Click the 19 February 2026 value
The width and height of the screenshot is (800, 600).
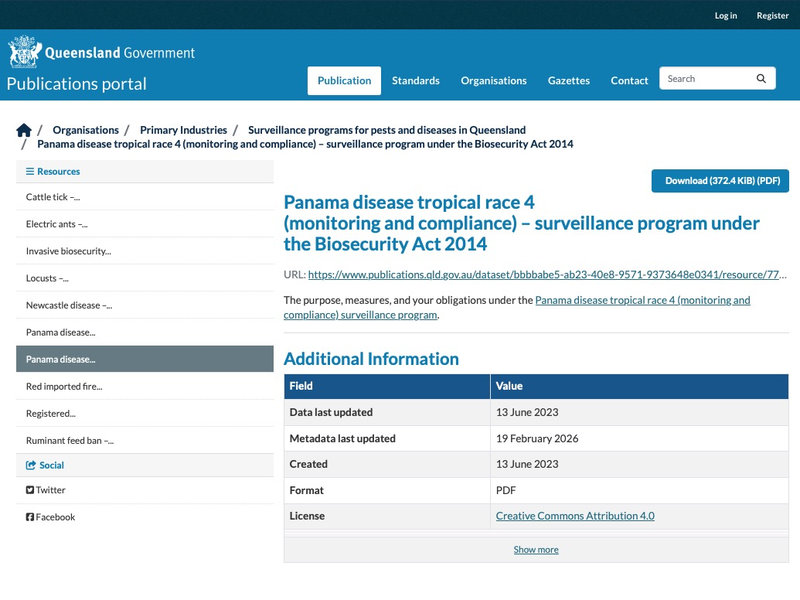pyautogui.click(x=537, y=438)
